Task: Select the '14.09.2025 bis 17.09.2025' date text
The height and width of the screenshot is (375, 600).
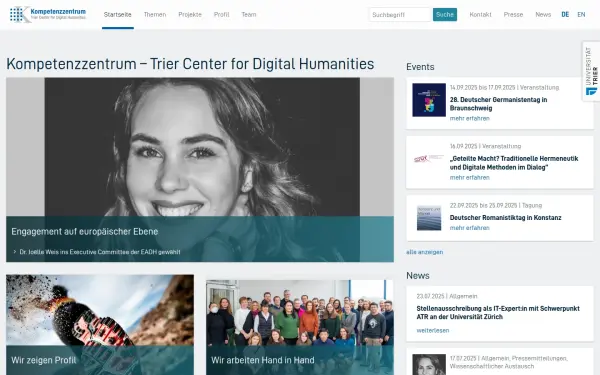Action: (x=483, y=88)
